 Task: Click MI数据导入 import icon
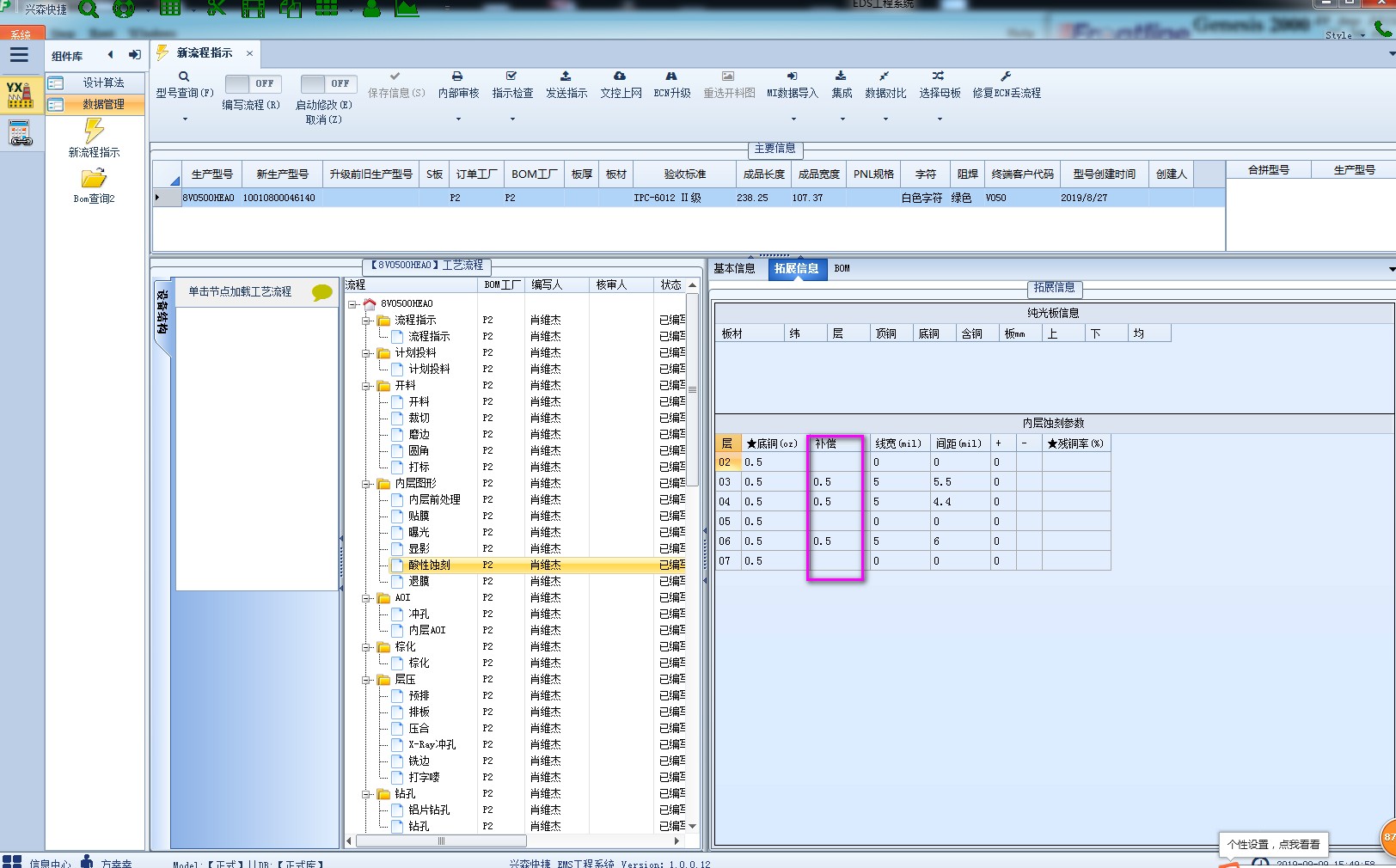[x=793, y=76]
